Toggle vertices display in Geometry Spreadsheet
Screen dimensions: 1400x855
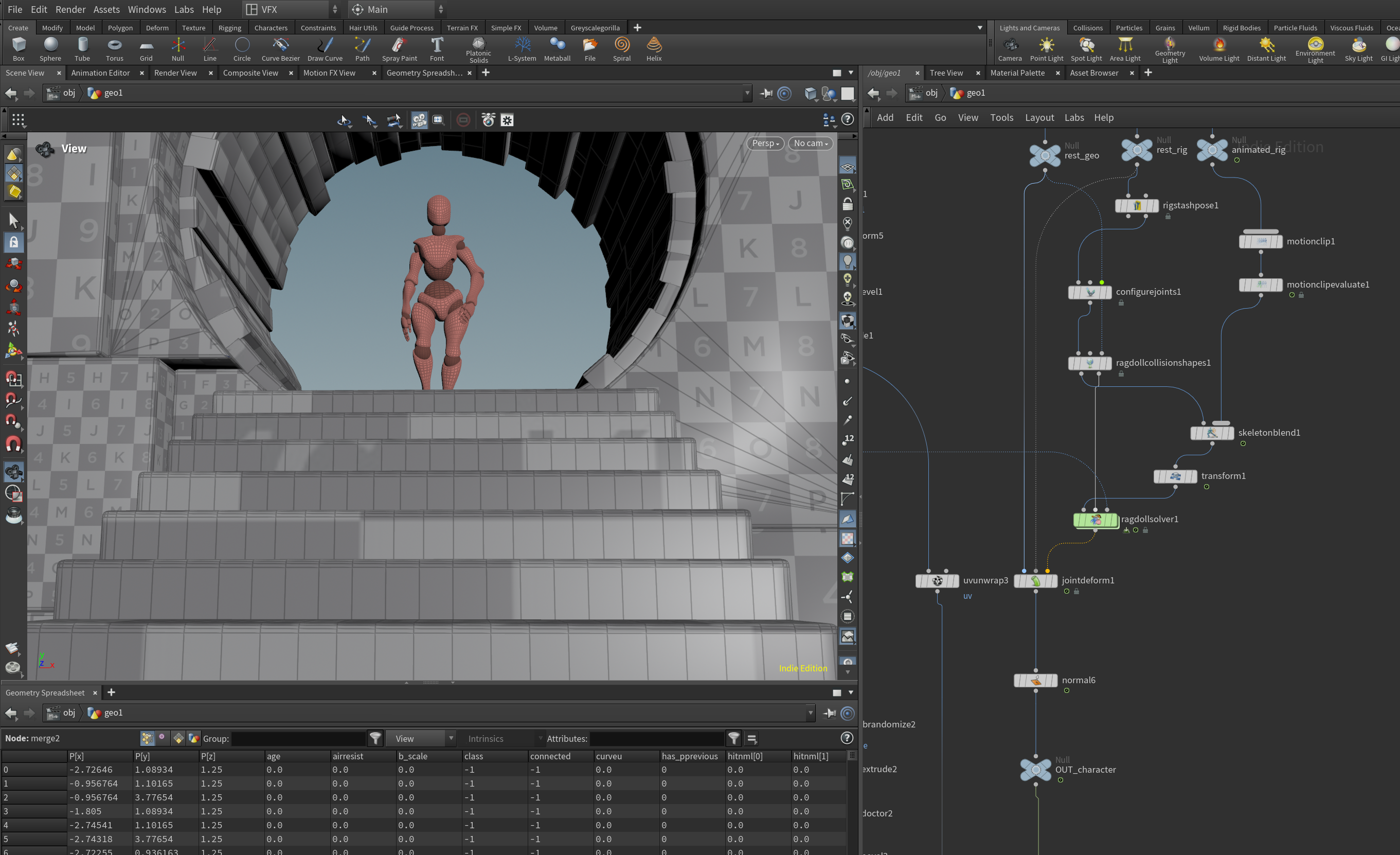163,738
